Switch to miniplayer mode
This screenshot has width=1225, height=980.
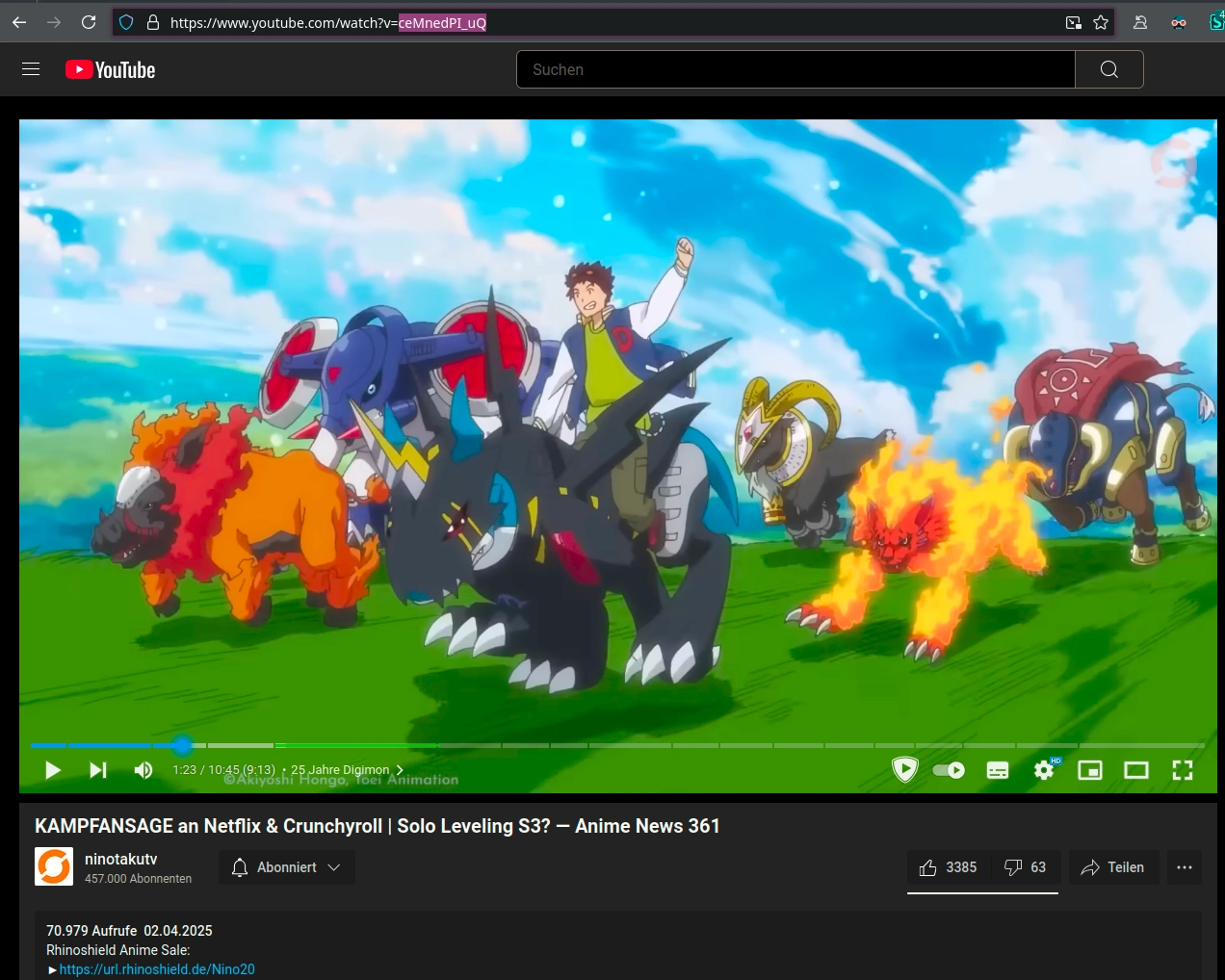tap(1090, 770)
